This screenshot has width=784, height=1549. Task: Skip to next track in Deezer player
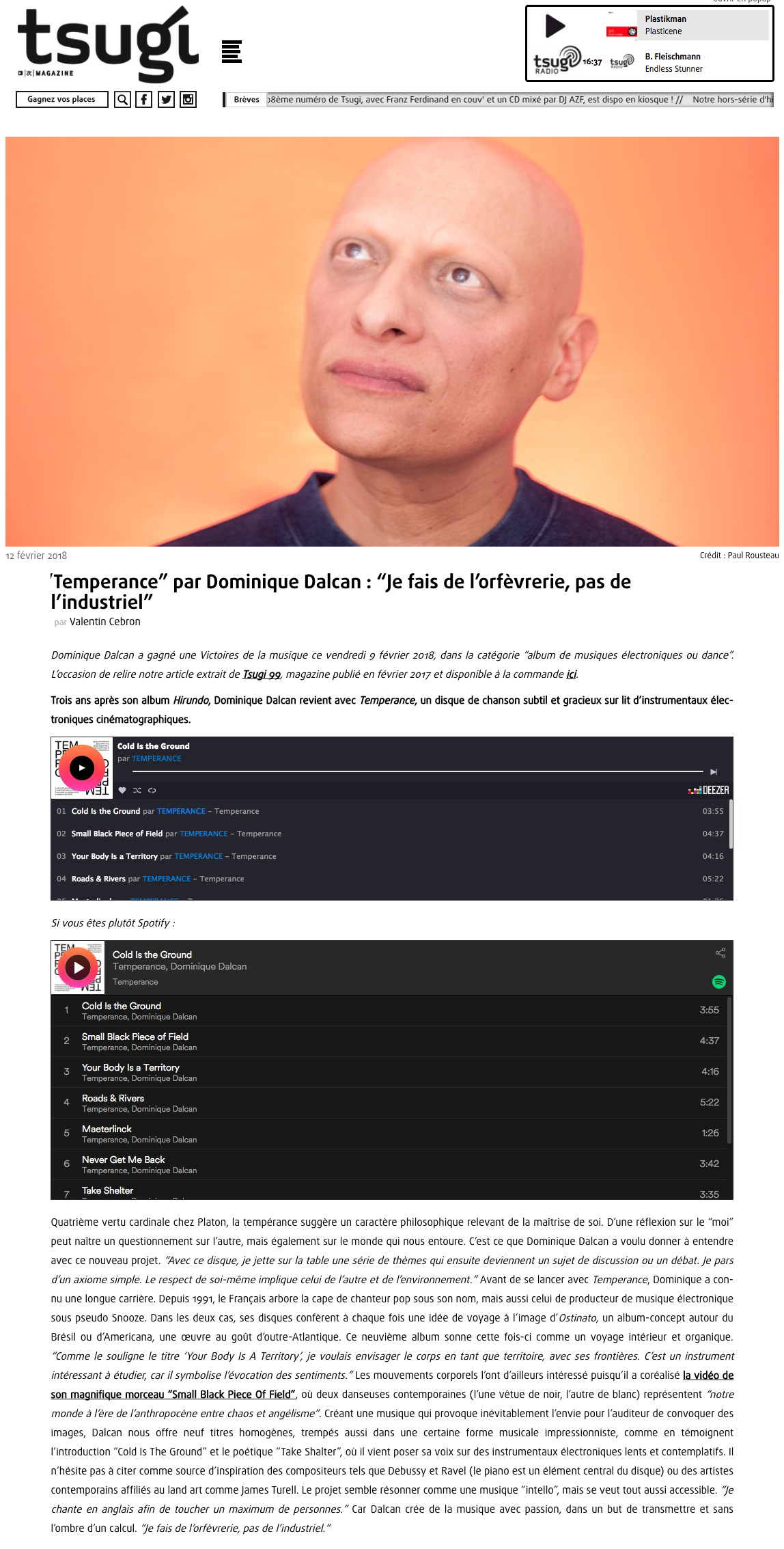714,771
